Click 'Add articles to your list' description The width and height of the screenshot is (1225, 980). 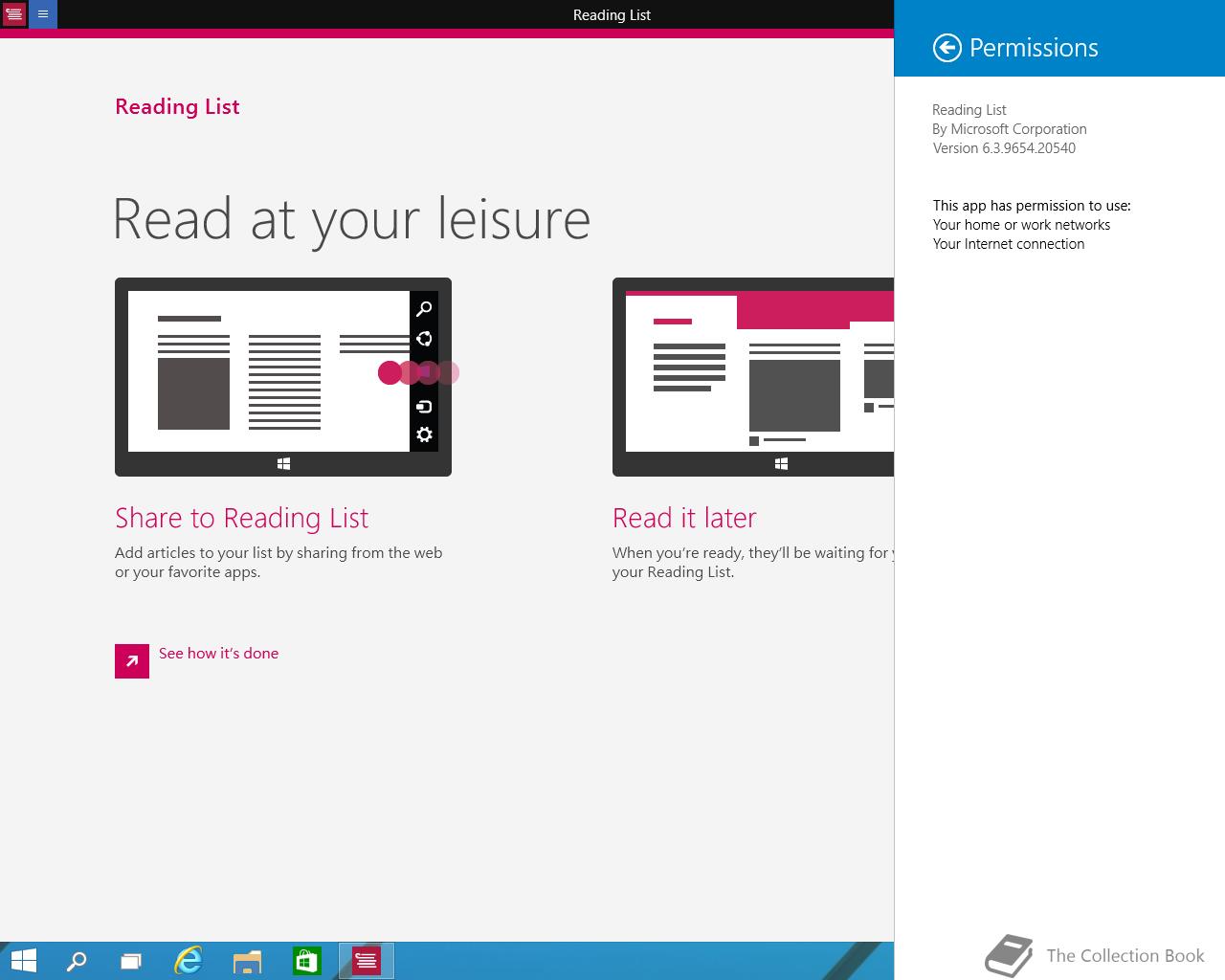(x=278, y=563)
